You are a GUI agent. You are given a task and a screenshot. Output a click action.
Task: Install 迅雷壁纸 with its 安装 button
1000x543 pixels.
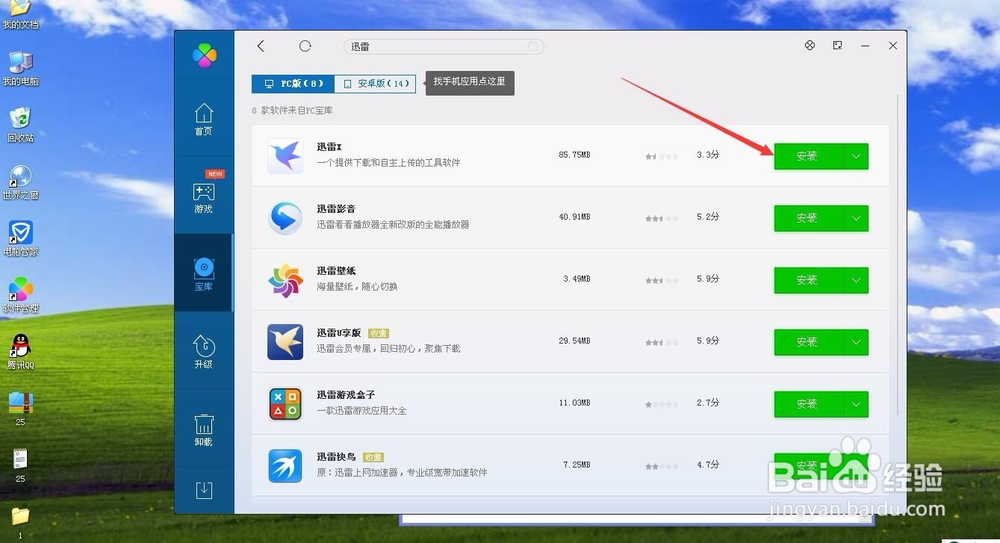(808, 280)
